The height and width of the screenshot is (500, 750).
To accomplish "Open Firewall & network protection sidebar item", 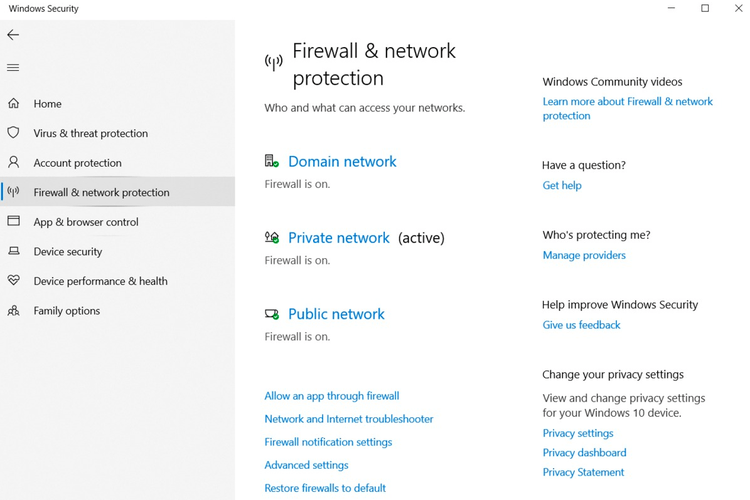I will 101,192.
